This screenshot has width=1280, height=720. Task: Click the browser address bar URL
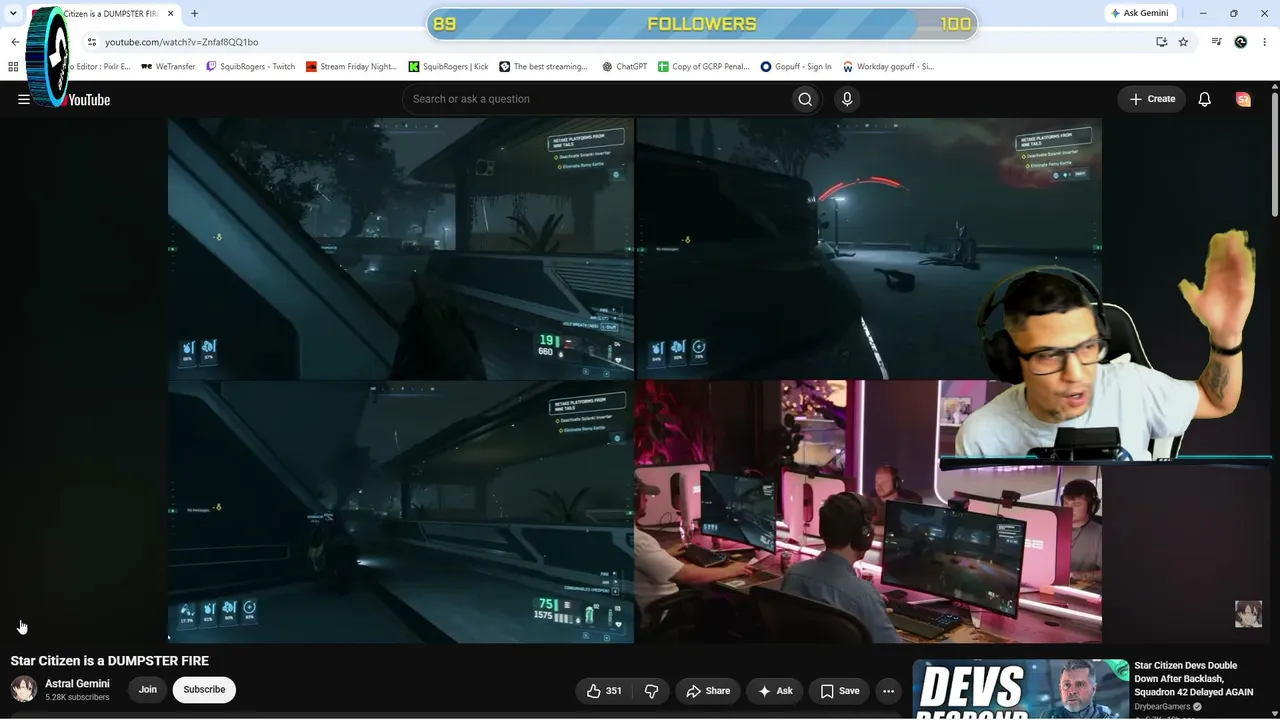pyautogui.click(x=182, y=42)
